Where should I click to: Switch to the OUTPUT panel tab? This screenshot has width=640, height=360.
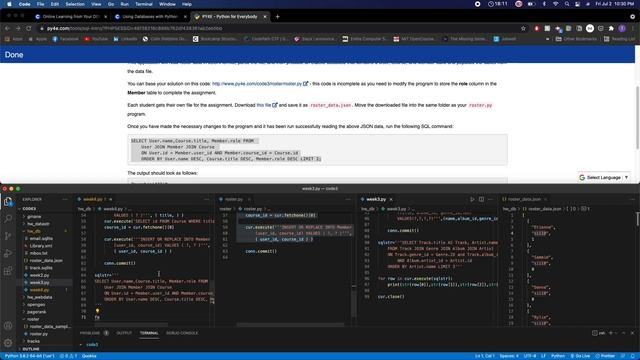tap(124, 333)
